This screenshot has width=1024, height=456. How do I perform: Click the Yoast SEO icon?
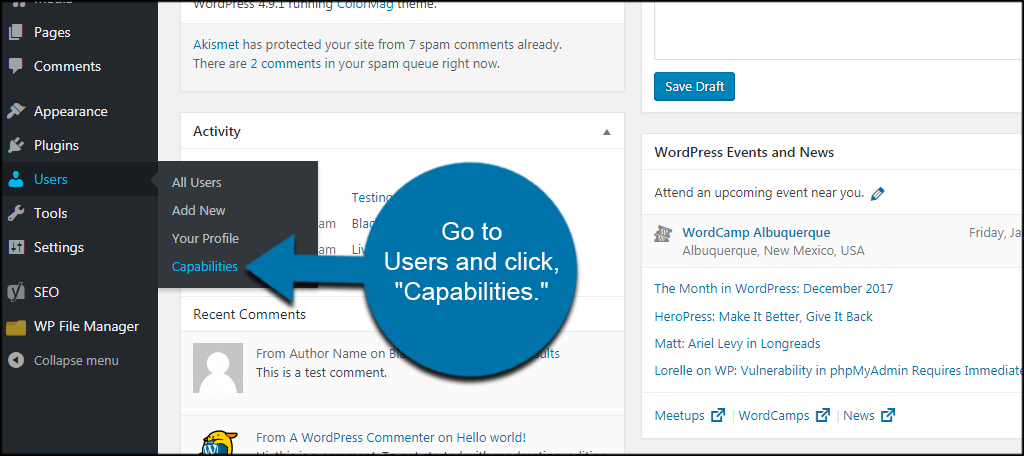tap(16, 292)
